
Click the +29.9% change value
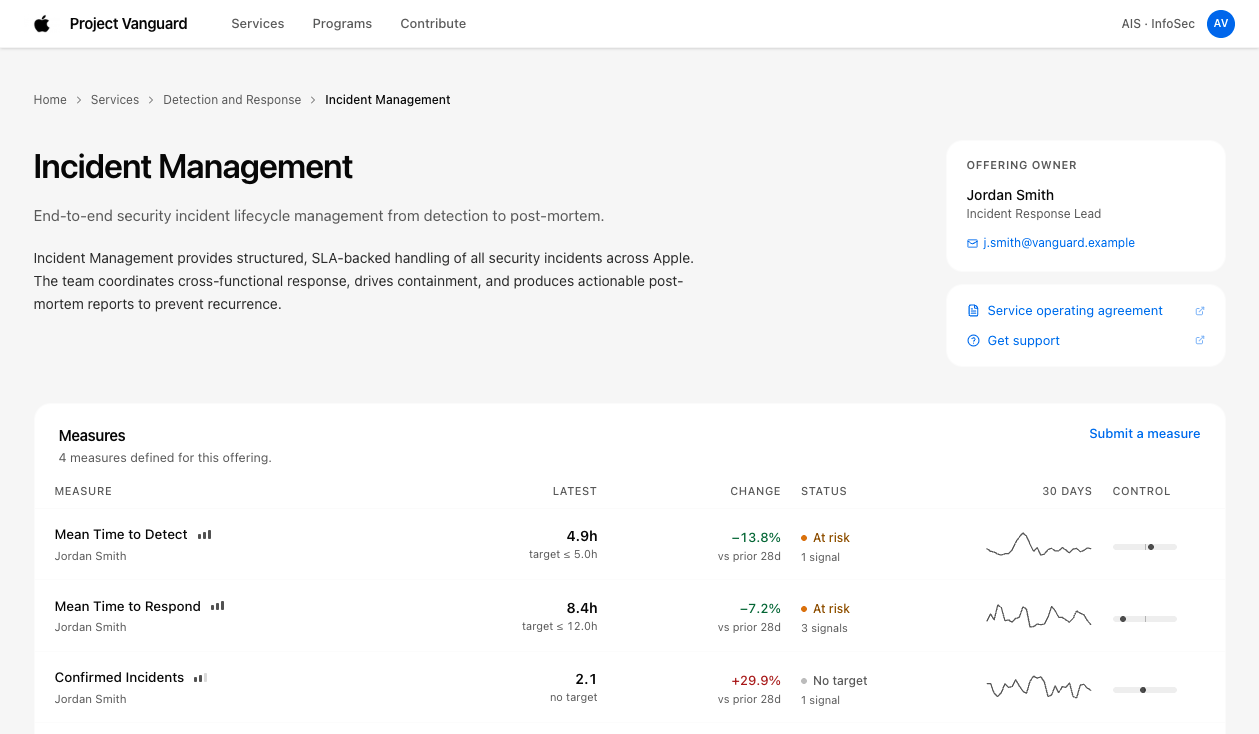(x=756, y=681)
